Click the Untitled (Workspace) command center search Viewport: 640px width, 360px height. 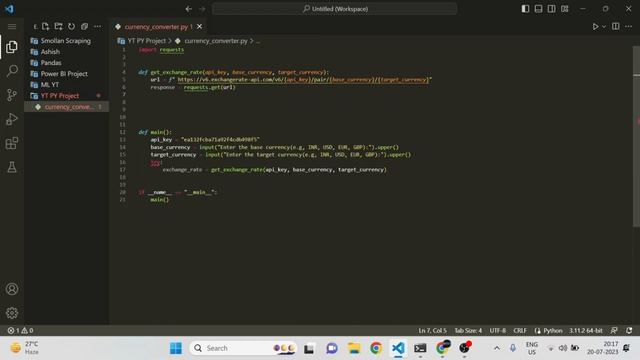pyautogui.click(x=334, y=9)
